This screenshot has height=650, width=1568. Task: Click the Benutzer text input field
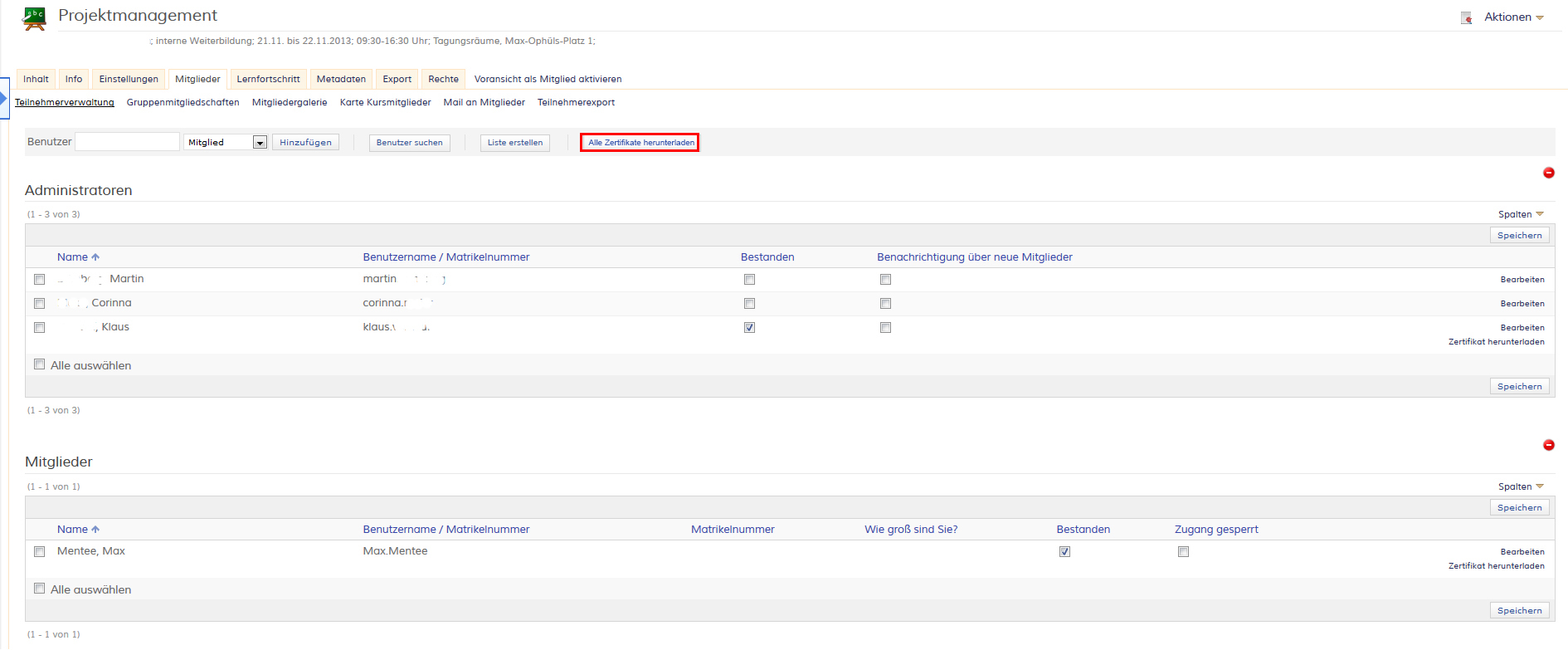127,142
